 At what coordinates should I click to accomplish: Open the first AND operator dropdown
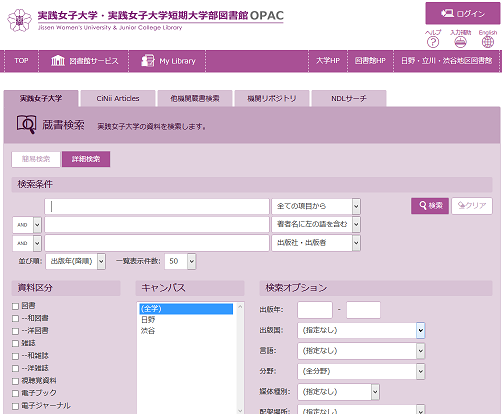(27, 225)
